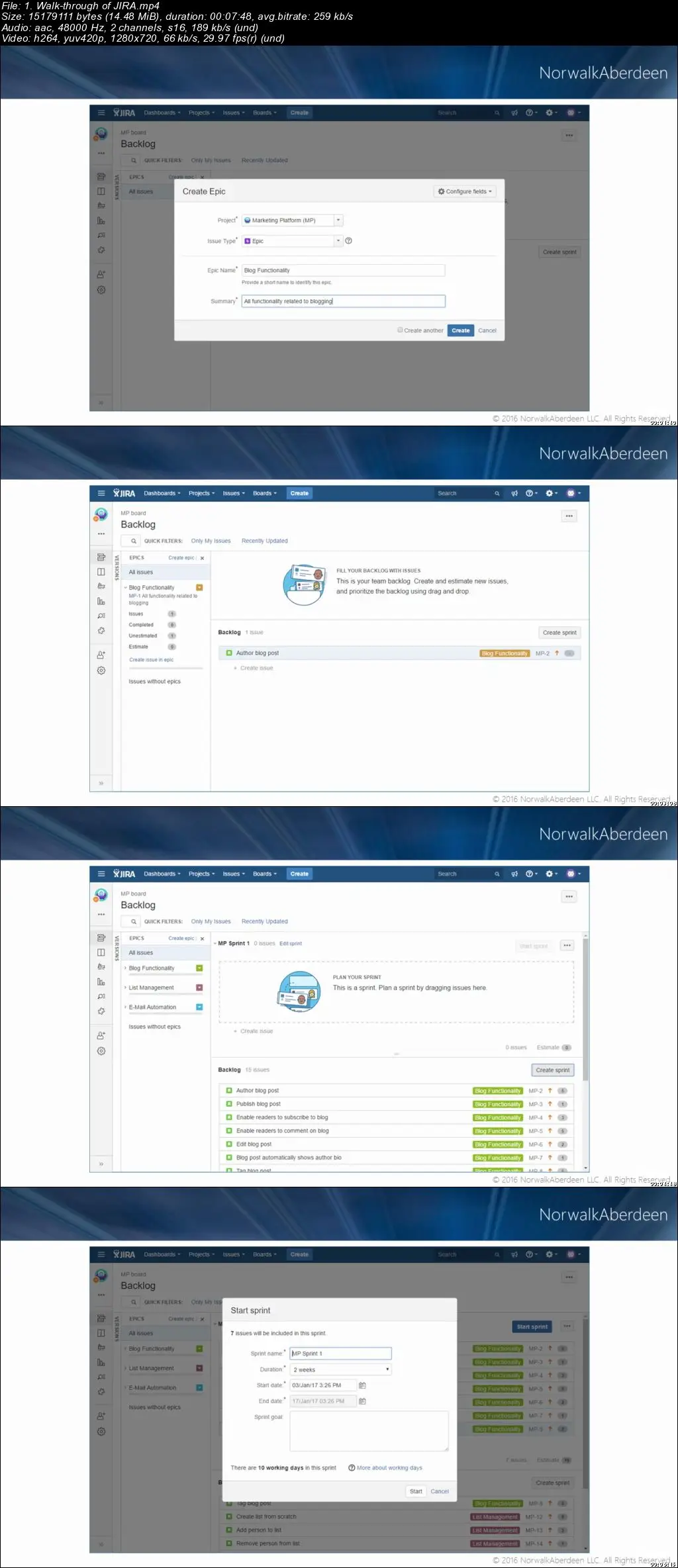Open administration gear in one-issue backlog frame header
Image resolution: width=678 pixels, height=1568 pixels.
click(552, 493)
